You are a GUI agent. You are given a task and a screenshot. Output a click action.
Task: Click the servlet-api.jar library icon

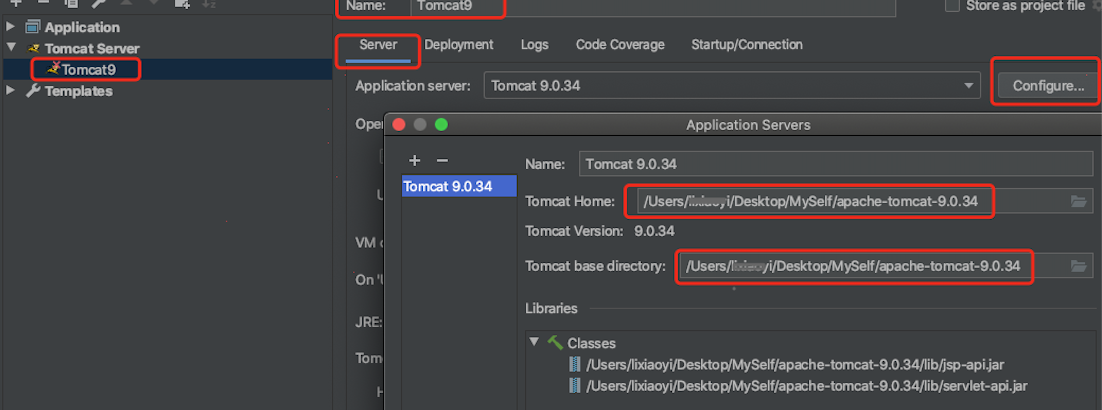click(574, 385)
